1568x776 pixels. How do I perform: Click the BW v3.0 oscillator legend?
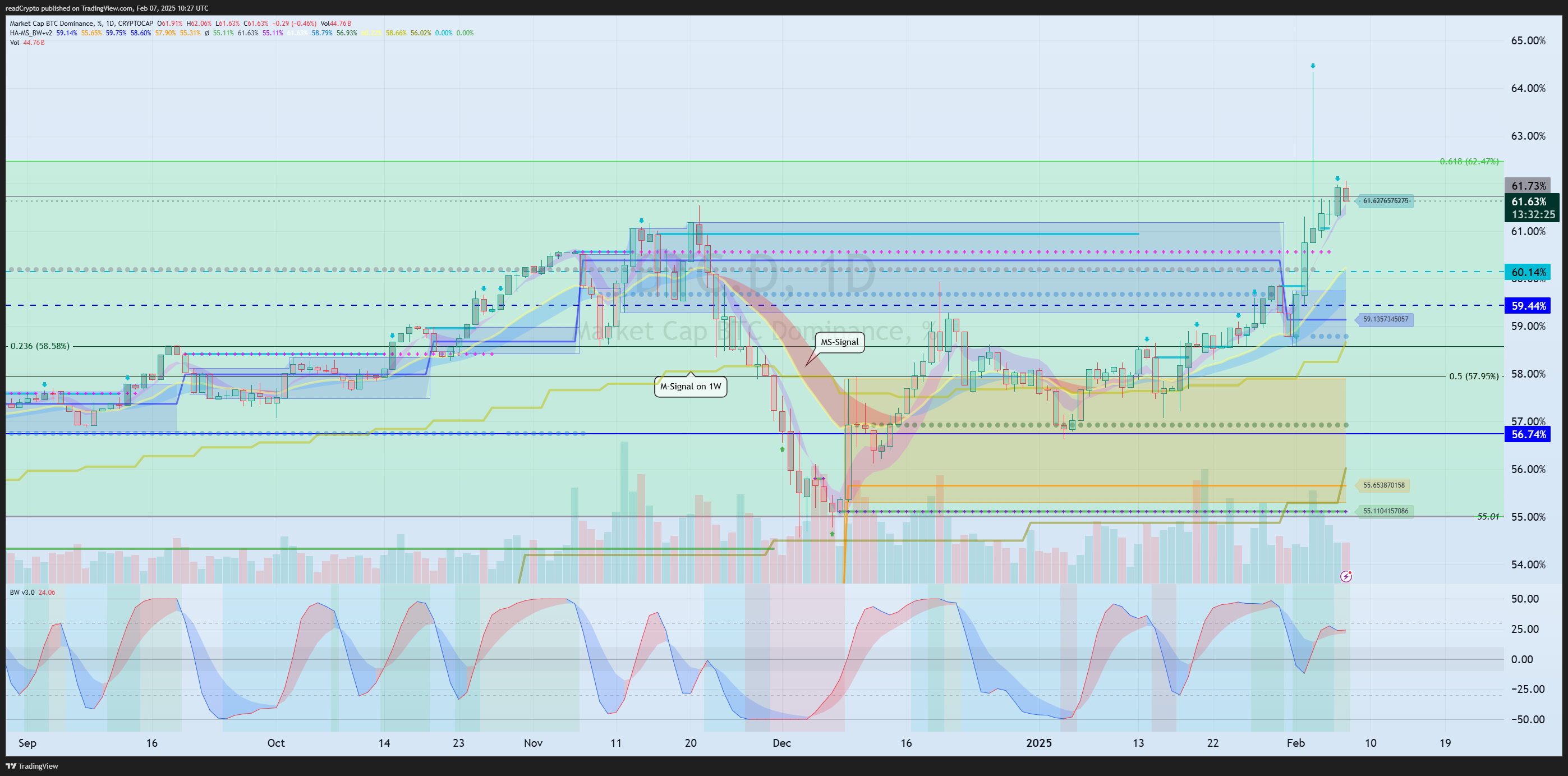tap(33, 592)
